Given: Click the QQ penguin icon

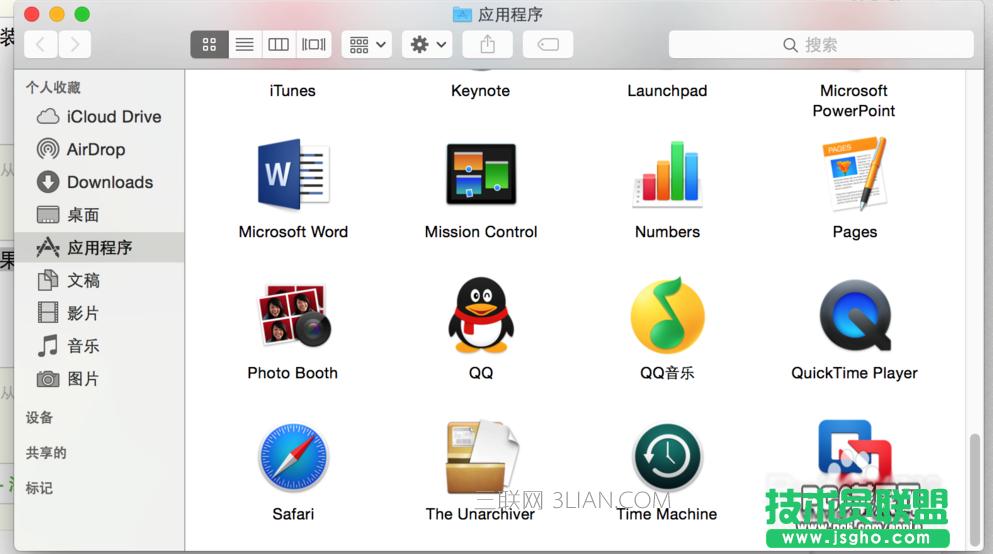Looking at the screenshot, I should [x=481, y=316].
